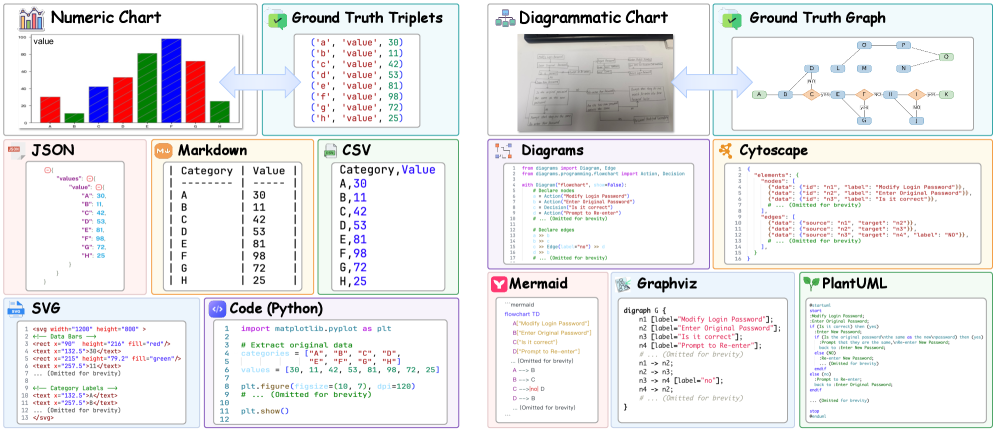Click the orange decision node C
The height and width of the screenshot is (431, 996).
(811, 95)
